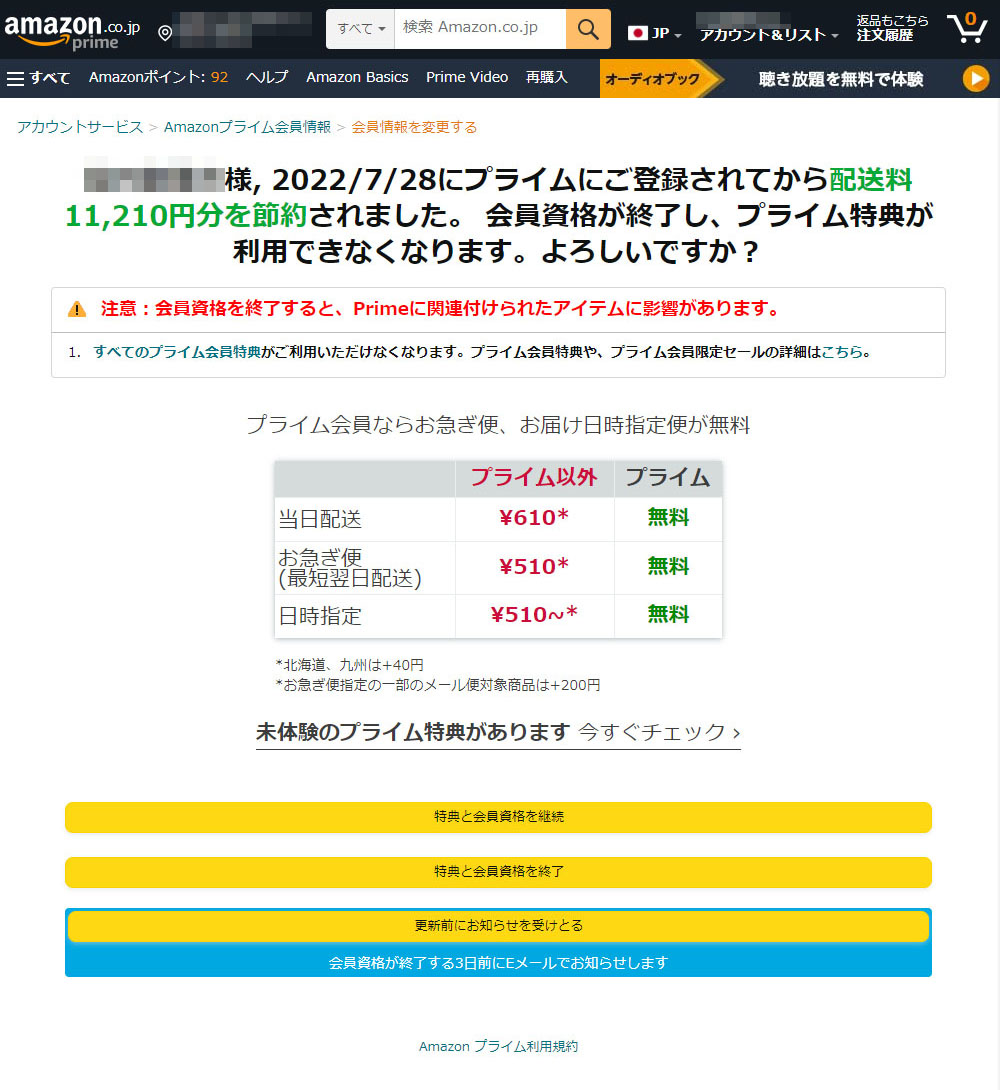Click into the Amazon.co.jp search field
This screenshot has height=1090, width=1000.
(480, 29)
